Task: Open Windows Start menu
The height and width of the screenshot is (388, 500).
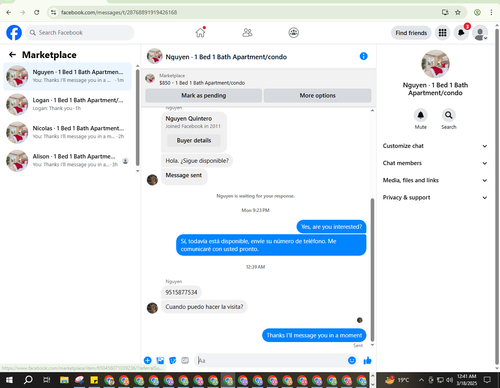Action: click(x=9, y=380)
